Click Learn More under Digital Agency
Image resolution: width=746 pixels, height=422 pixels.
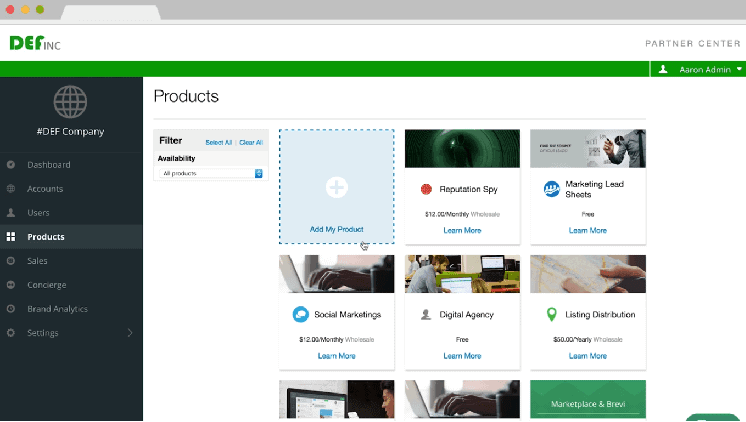462,356
